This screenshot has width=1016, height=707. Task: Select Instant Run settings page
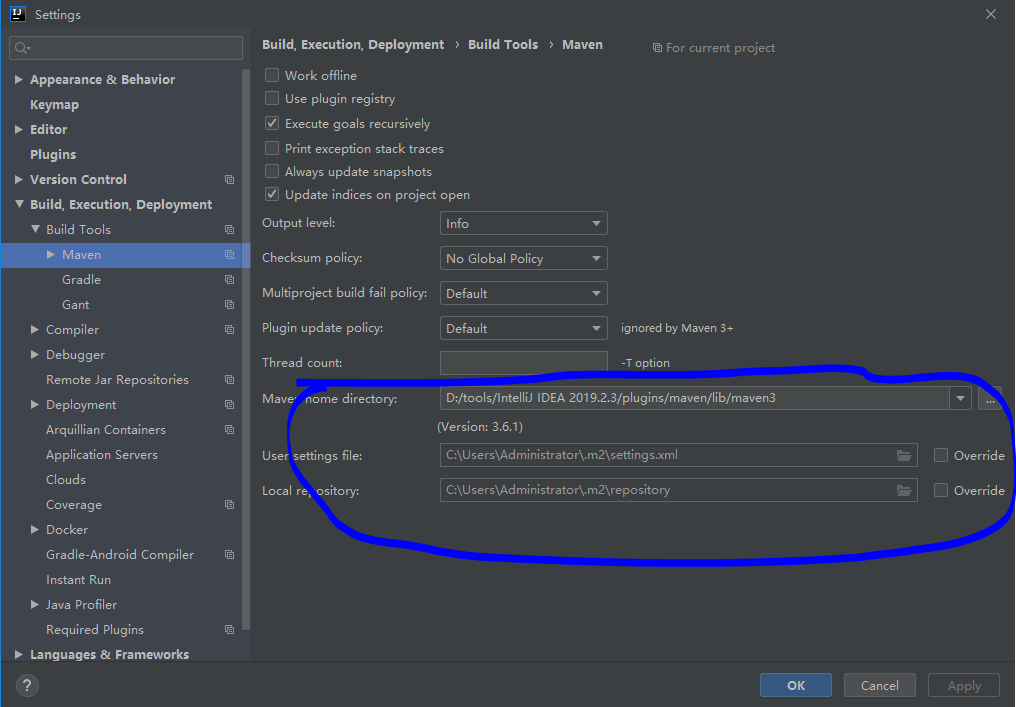(x=78, y=580)
